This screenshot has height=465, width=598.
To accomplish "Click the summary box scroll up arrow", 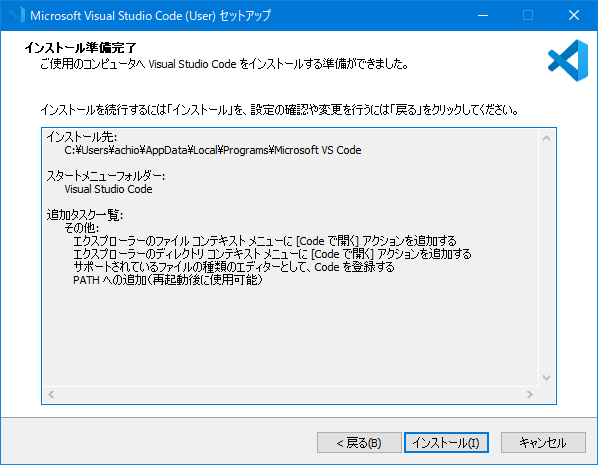I will (547, 138).
